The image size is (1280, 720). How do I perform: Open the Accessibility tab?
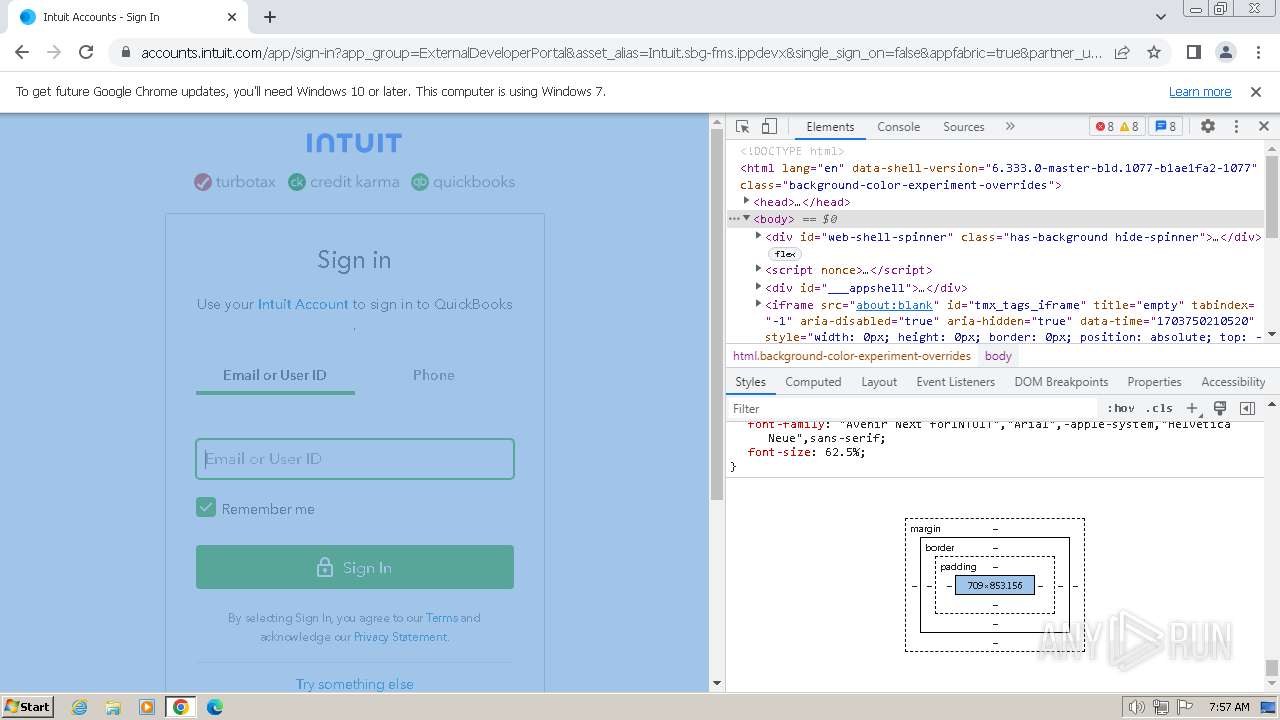pos(1233,382)
